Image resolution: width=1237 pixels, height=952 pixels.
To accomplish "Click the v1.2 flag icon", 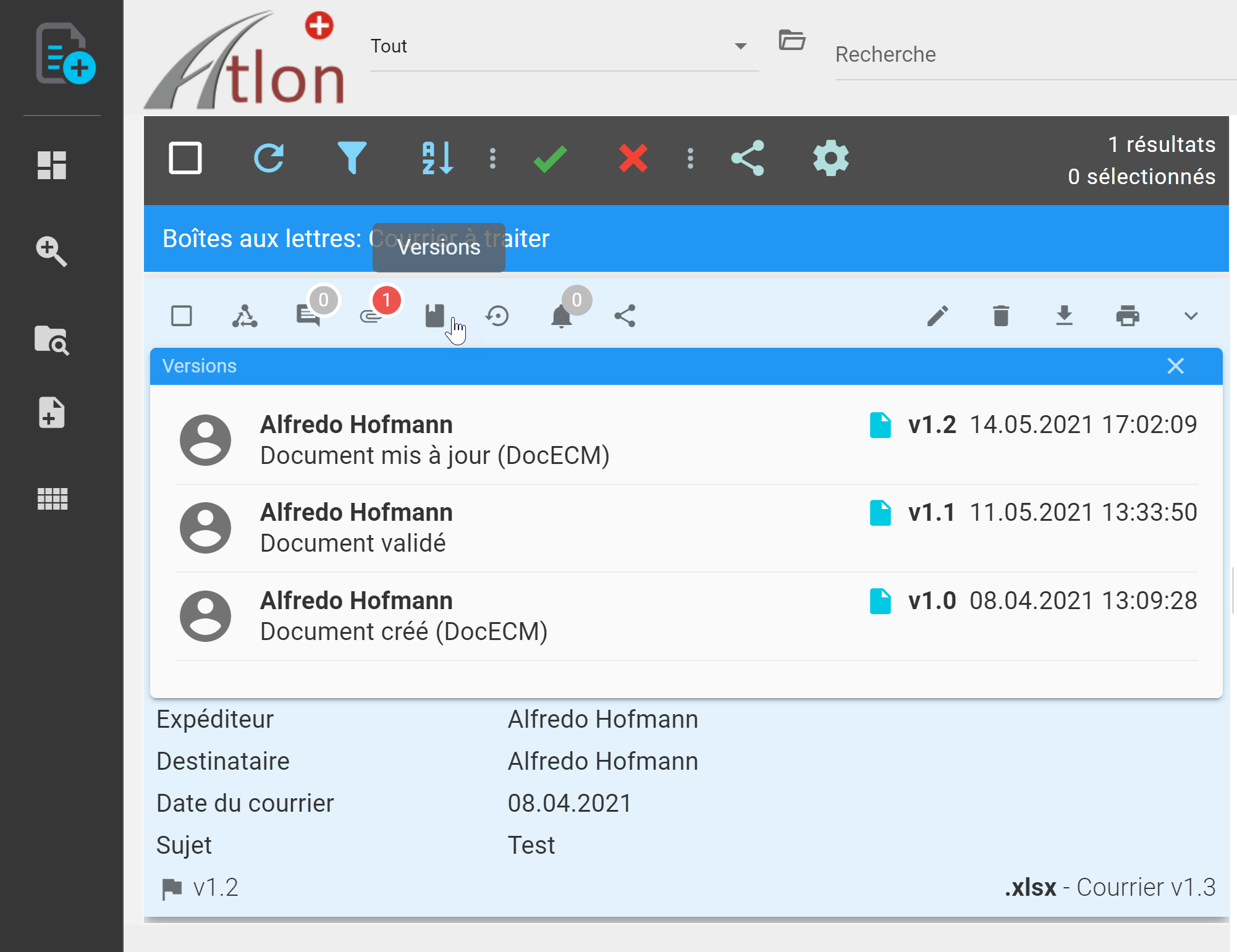I will tap(172, 889).
